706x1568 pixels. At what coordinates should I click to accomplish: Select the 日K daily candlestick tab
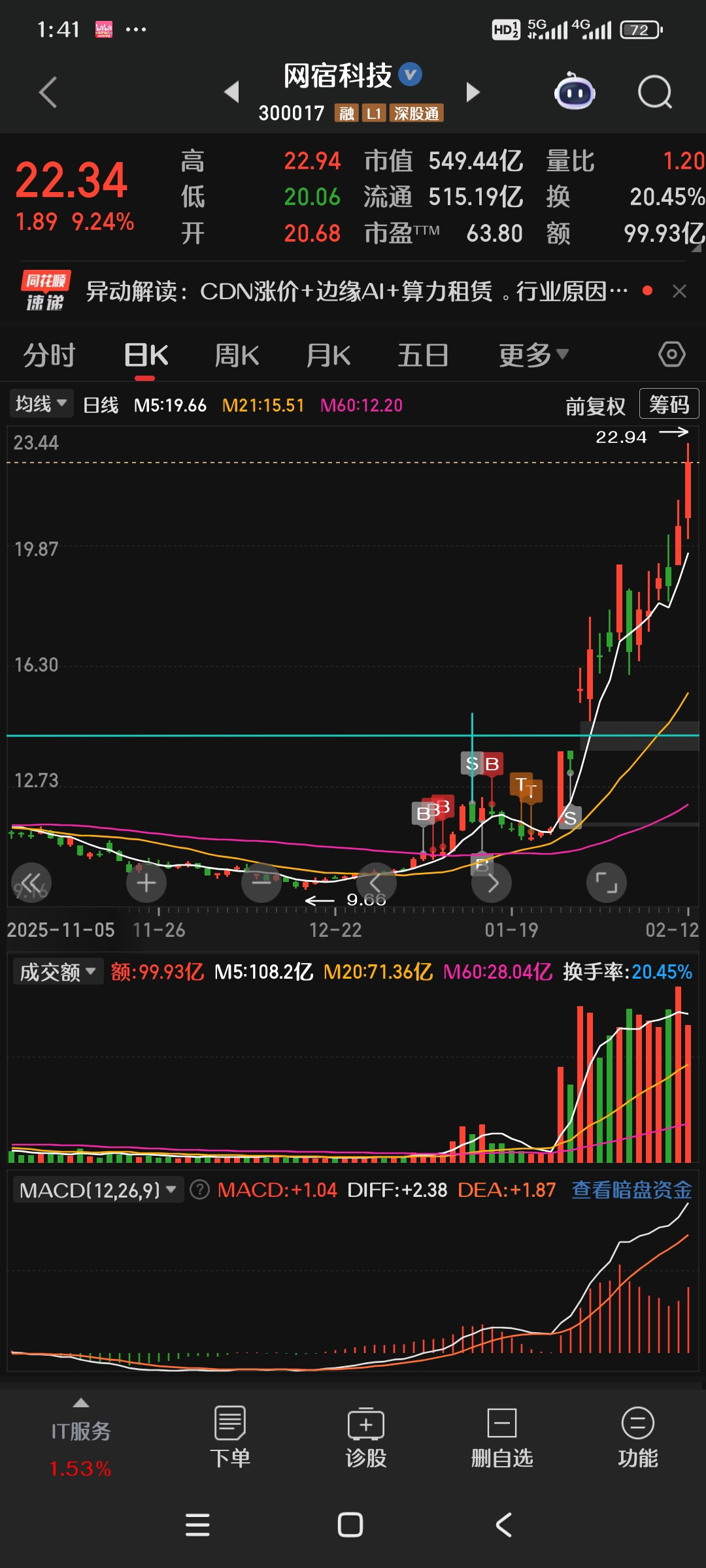coord(146,355)
